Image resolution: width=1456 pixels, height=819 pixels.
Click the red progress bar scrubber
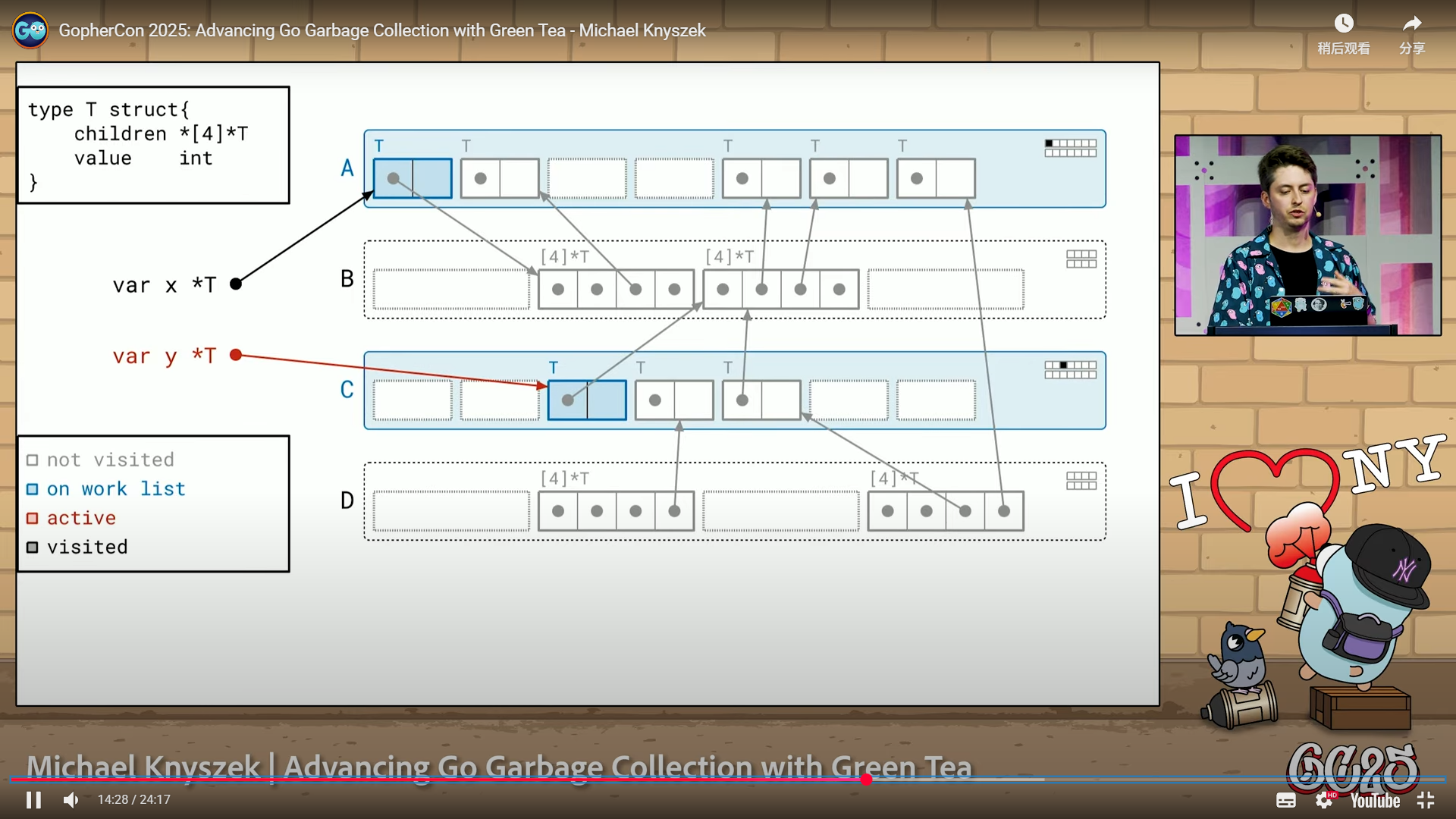(866, 779)
